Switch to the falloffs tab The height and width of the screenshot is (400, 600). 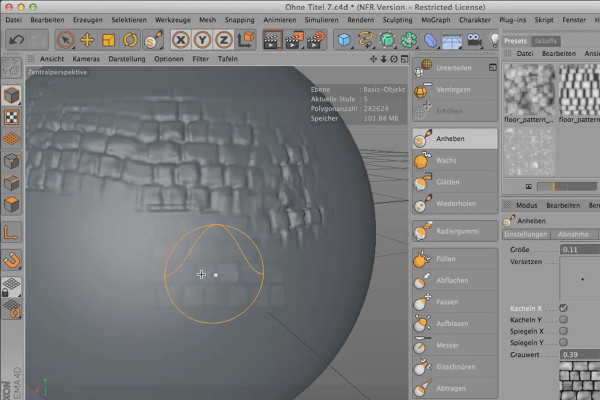(545, 41)
